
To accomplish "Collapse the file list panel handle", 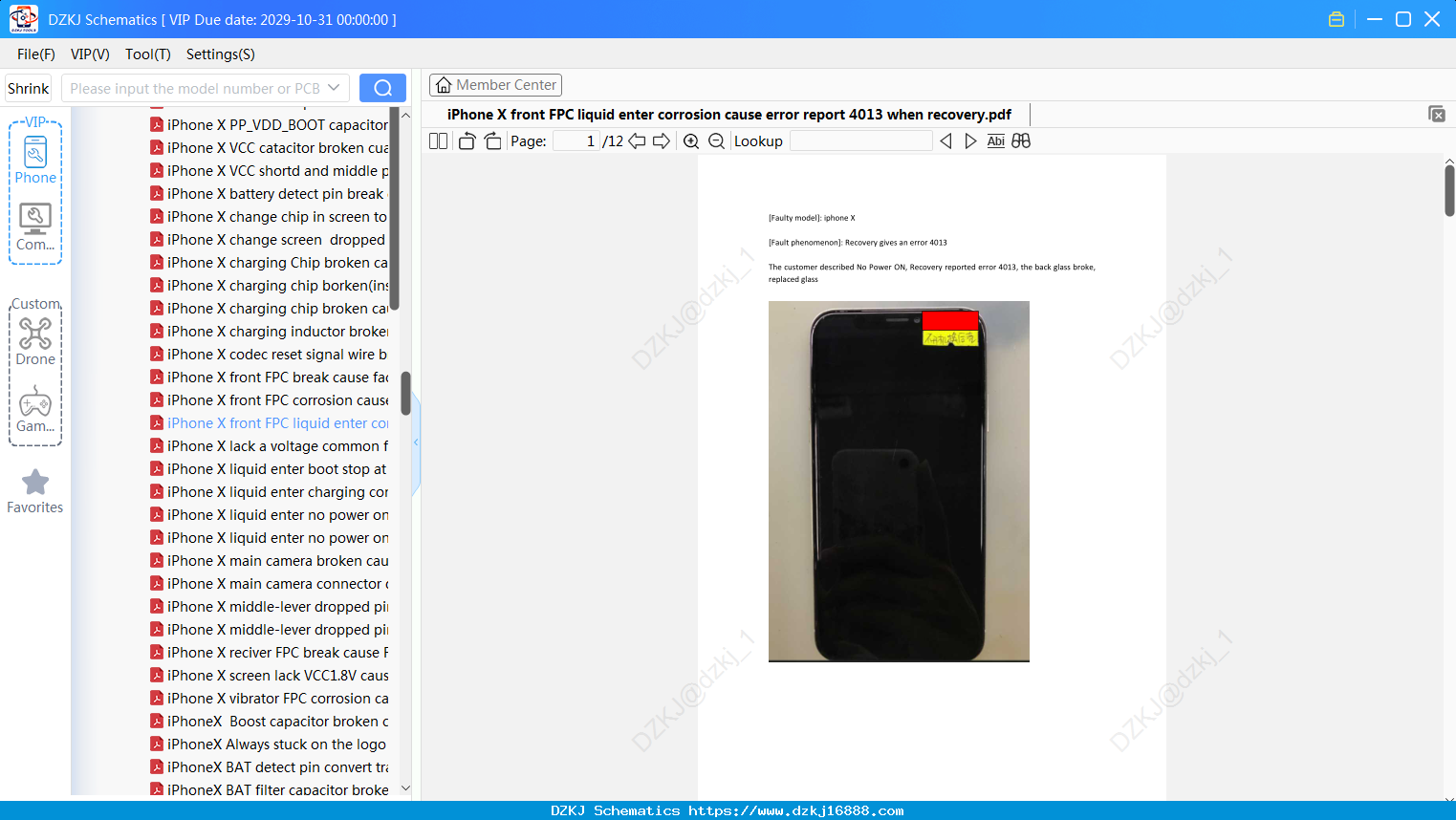I will pos(416,442).
